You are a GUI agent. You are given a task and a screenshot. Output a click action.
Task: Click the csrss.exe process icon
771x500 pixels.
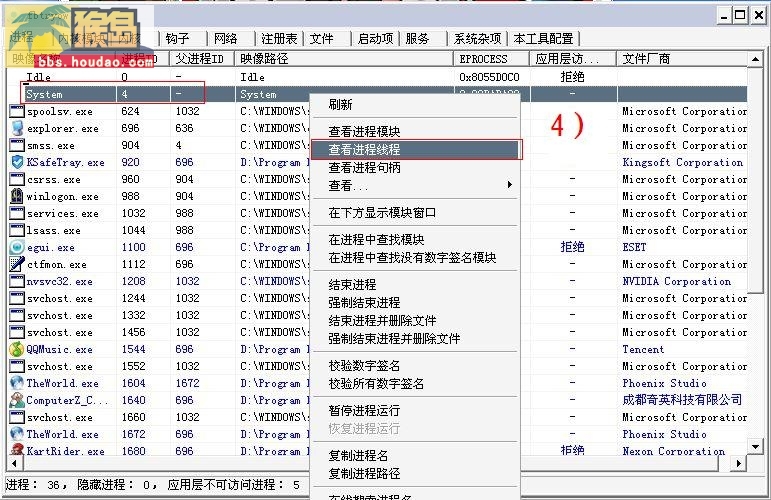point(17,179)
